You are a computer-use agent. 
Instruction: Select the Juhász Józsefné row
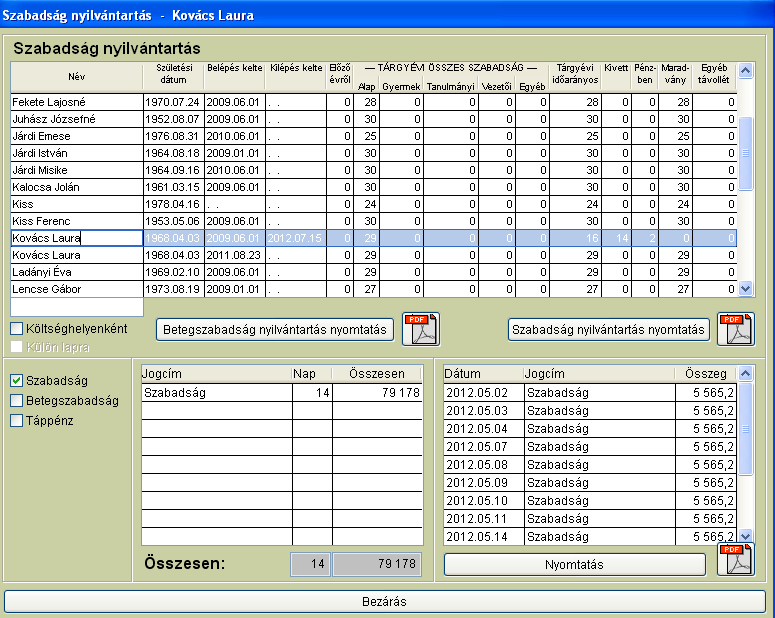click(x=374, y=119)
